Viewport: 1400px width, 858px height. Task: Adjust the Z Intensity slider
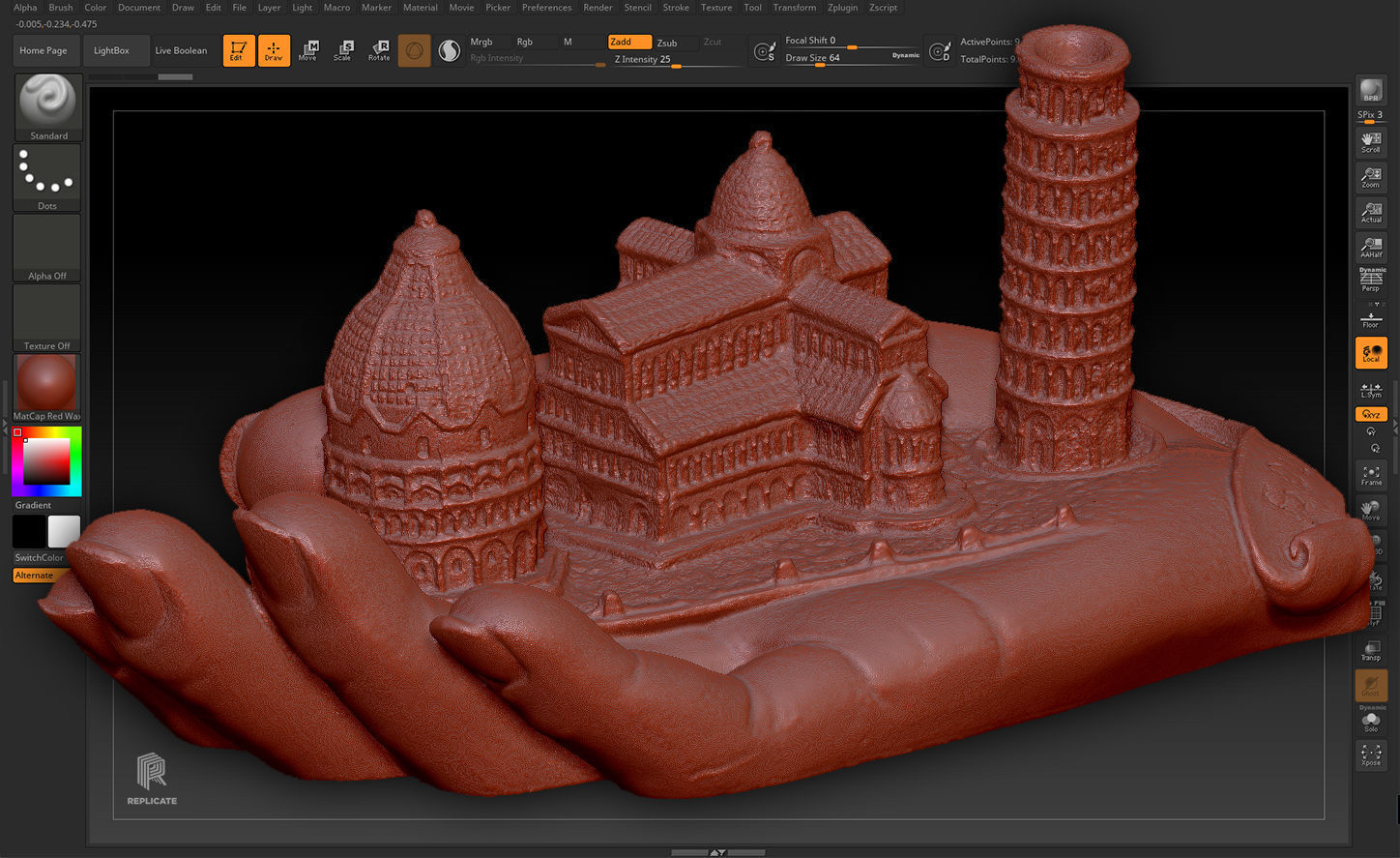coord(677,59)
